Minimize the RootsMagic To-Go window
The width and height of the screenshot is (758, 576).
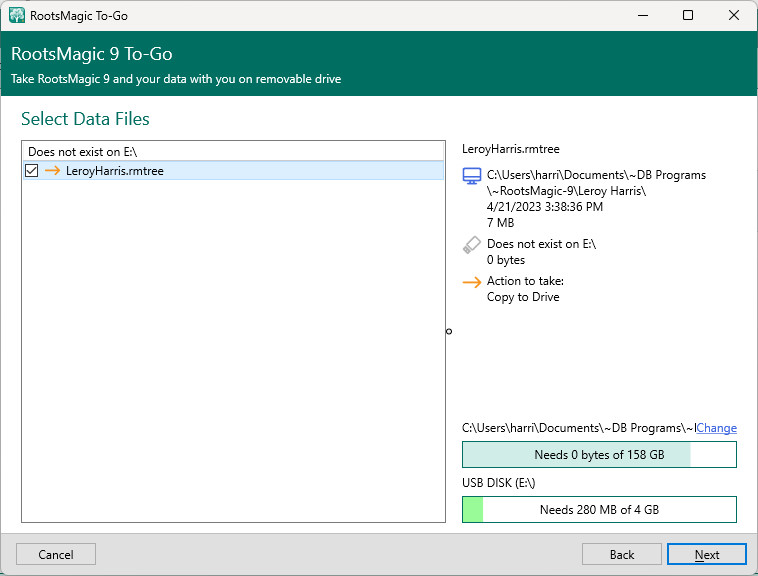coord(642,16)
